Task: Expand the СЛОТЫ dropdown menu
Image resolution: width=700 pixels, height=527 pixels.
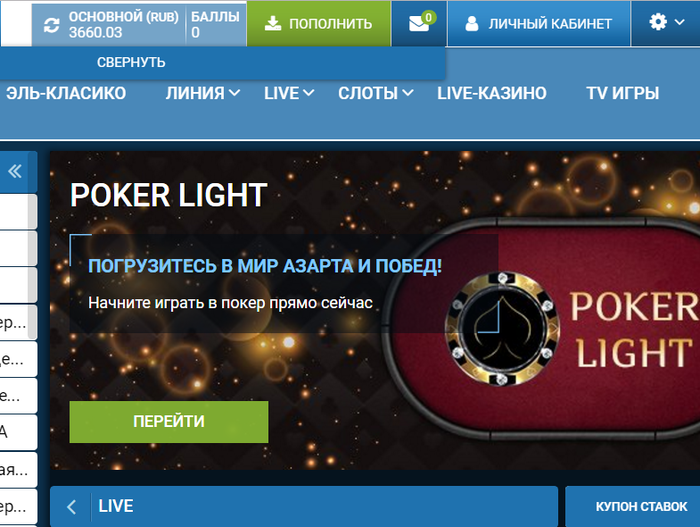Action: [375, 93]
